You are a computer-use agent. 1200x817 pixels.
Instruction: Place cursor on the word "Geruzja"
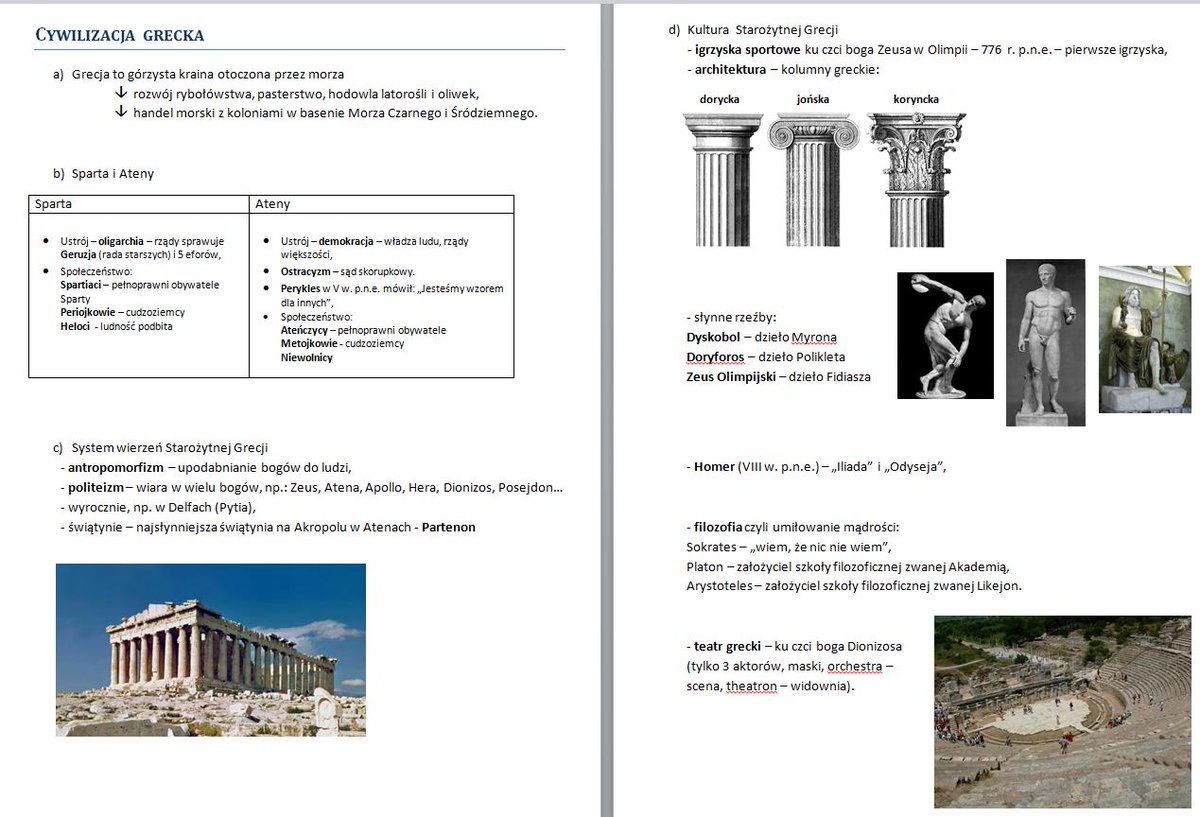click(x=78, y=254)
